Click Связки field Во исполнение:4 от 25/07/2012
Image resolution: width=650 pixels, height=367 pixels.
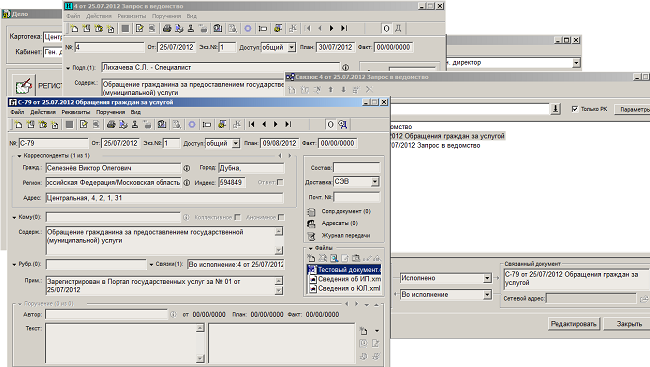click(235, 265)
